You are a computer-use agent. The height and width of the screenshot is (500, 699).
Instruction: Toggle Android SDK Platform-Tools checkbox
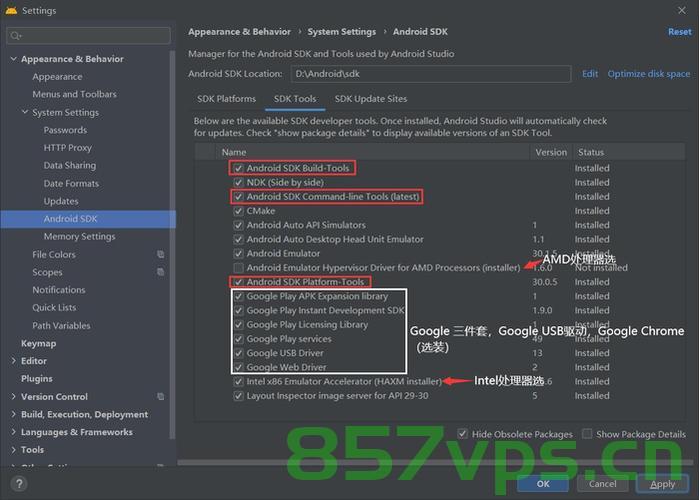238,282
